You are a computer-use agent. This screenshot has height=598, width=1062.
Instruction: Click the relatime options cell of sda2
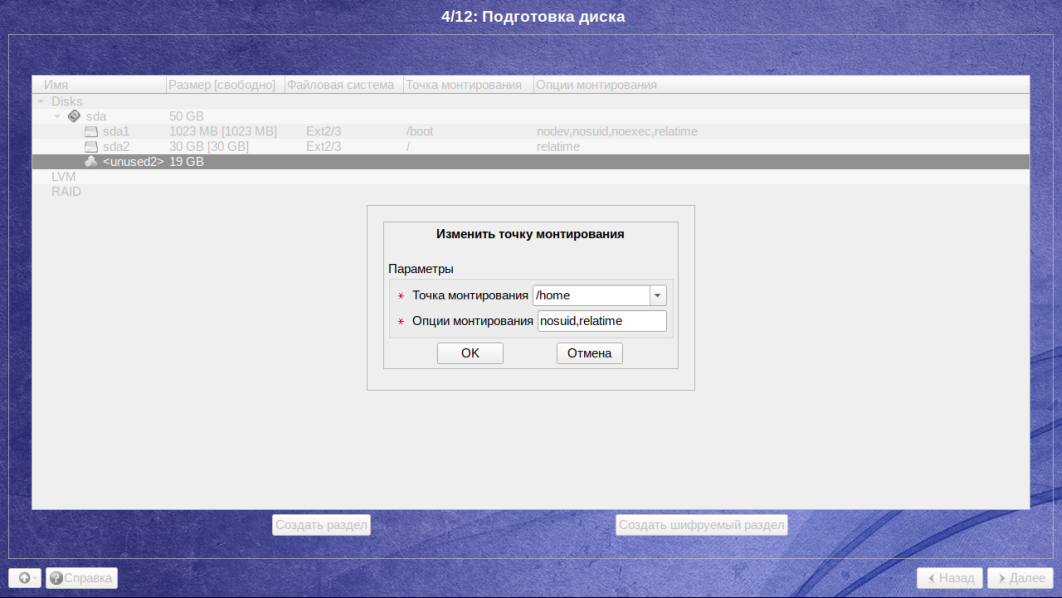click(x=558, y=146)
